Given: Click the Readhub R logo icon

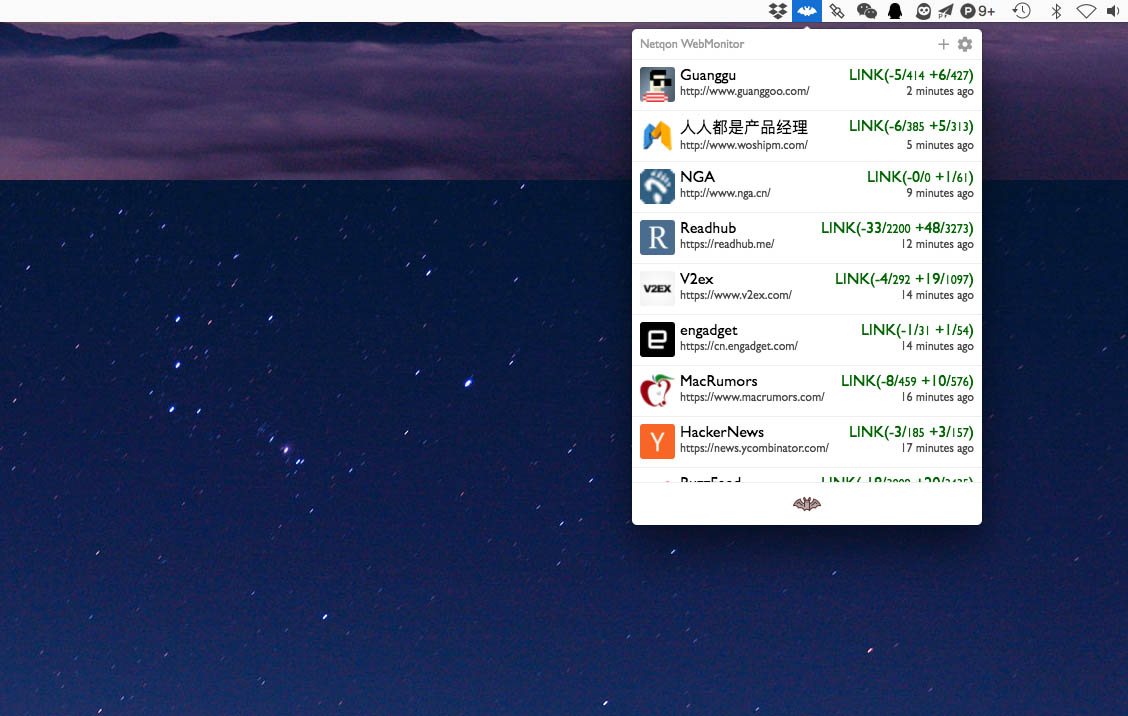Looking at the screenshot, I should 657,237.
